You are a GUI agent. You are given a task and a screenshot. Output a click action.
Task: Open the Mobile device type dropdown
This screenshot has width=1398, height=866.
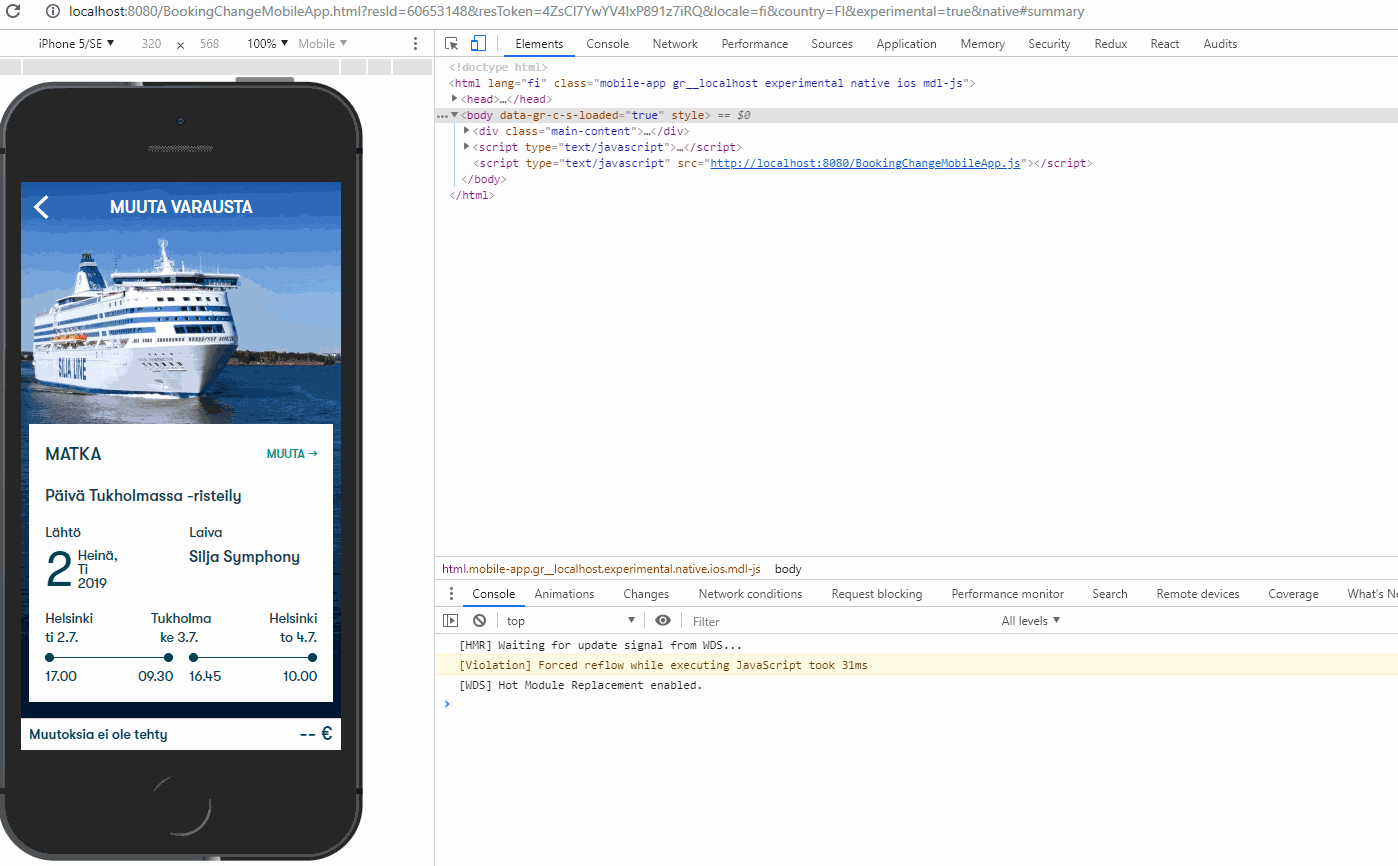[323, 44]
